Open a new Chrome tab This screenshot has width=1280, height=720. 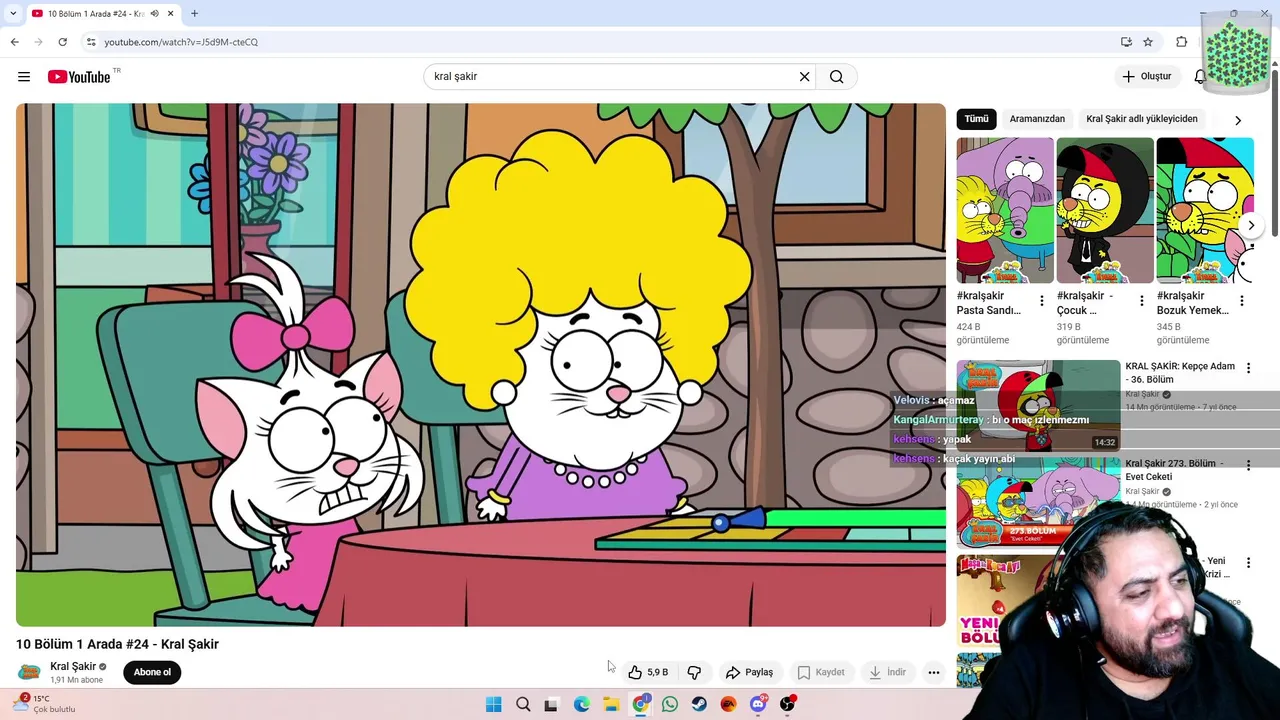pos(194,13)
